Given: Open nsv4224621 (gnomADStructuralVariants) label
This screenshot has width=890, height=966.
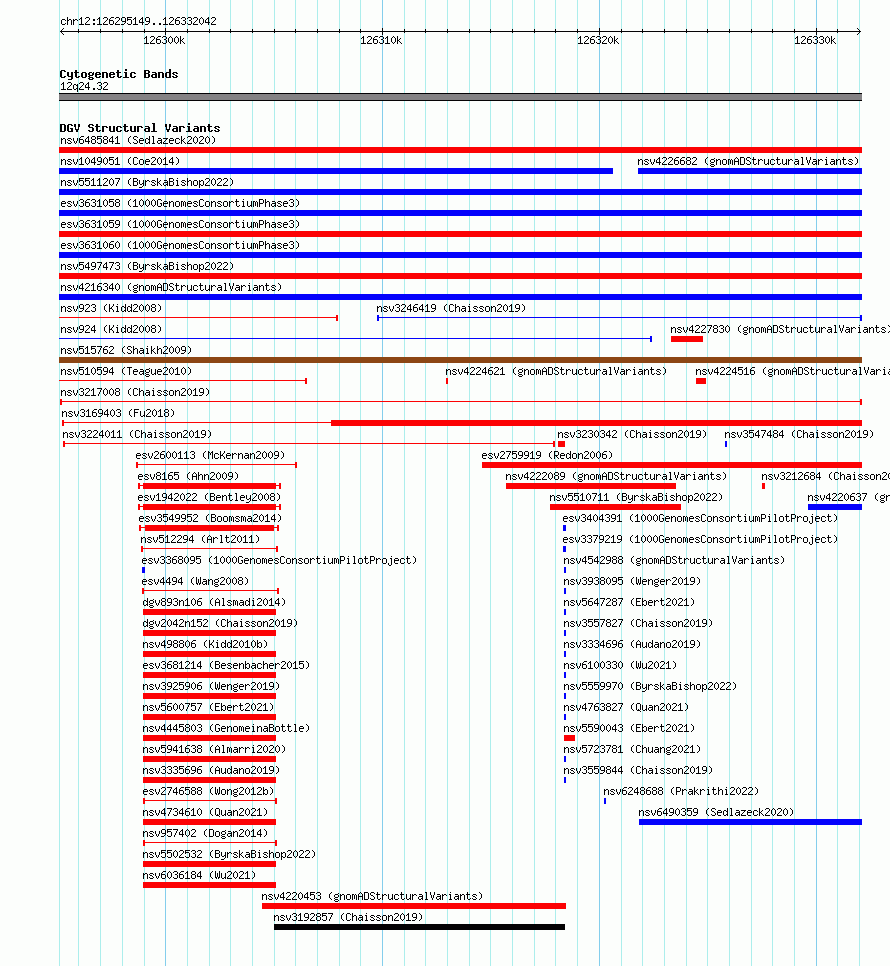Looking at the screenshot, I should tap(556, 371).
